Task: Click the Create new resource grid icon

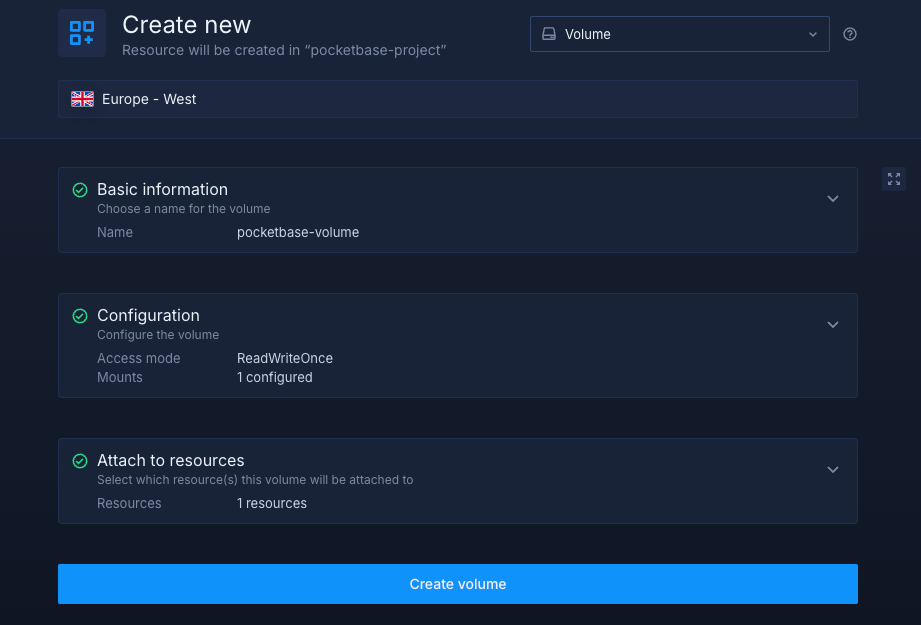Action: click(x=82, y=33)
